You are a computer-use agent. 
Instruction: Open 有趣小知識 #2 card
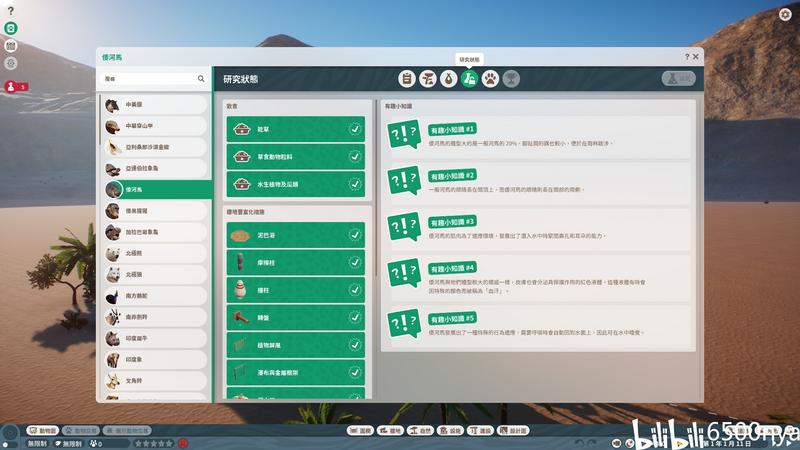click(537, 182)
